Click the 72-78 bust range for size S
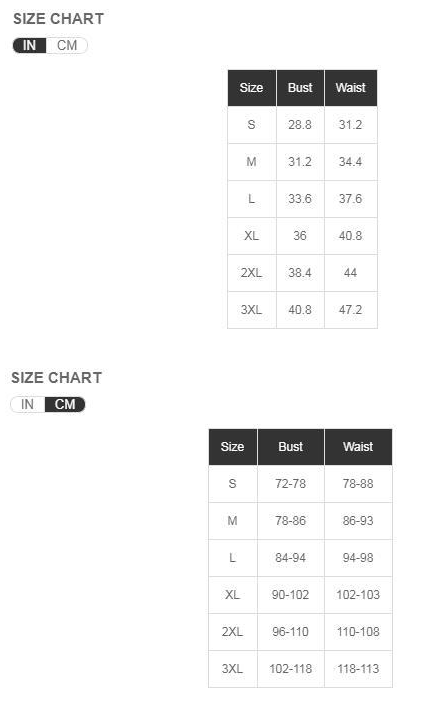This screenshot has width=424, height=712. point(291,484)
